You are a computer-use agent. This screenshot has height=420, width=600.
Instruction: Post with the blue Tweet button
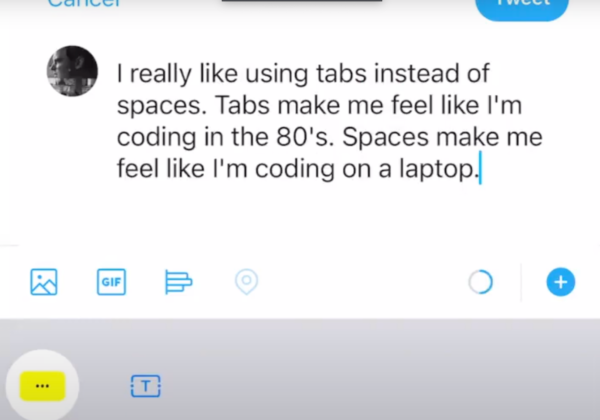(522, 7)
